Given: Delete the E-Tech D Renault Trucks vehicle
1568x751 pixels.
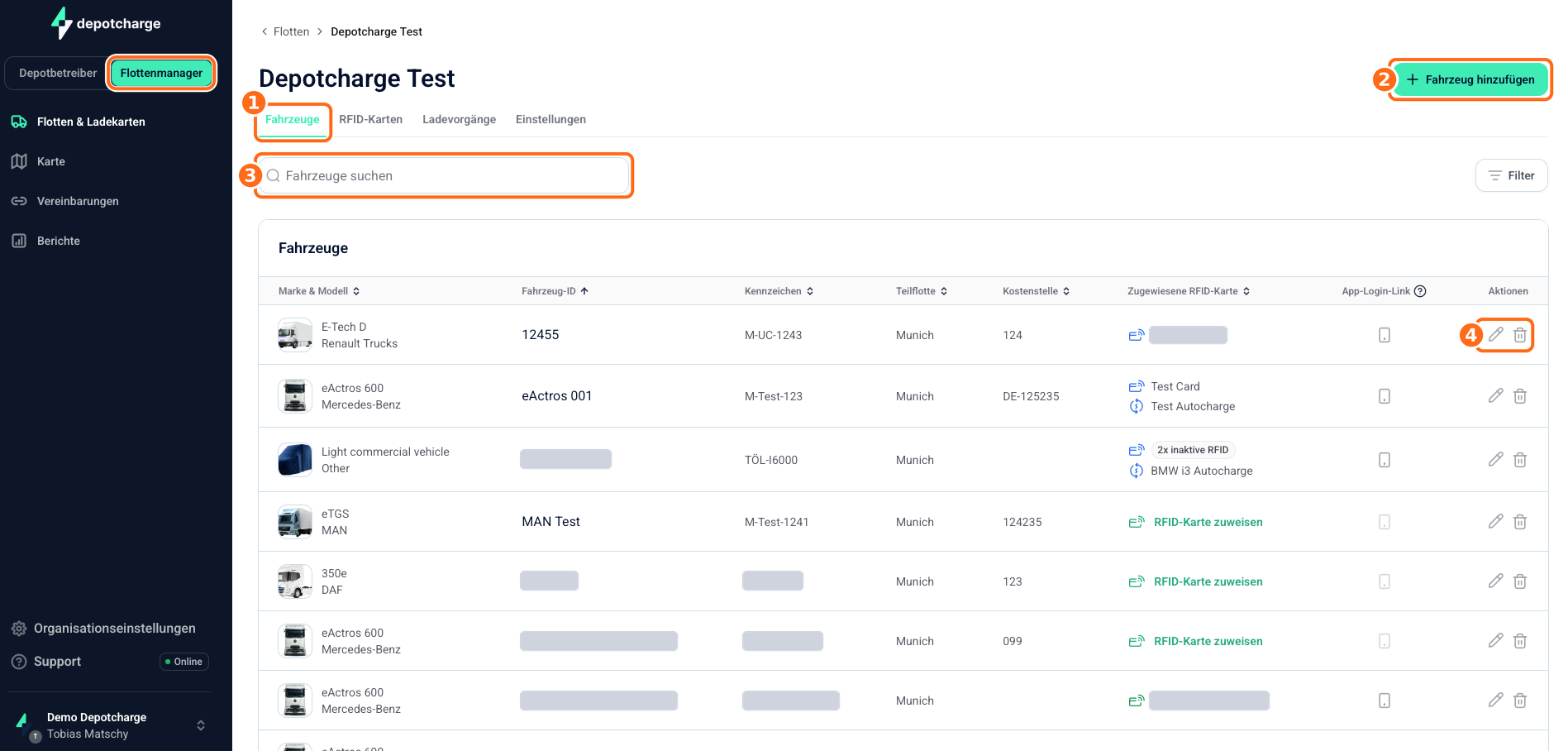Looking at the screenshot, I should point(1519,334).
